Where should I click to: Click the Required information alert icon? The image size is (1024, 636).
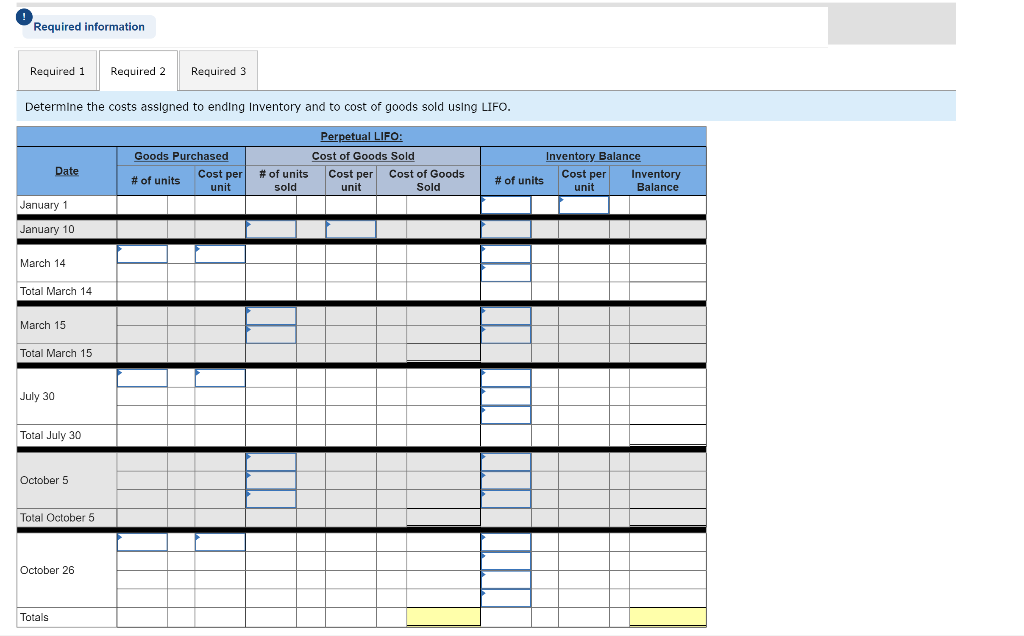coord(24,16)
